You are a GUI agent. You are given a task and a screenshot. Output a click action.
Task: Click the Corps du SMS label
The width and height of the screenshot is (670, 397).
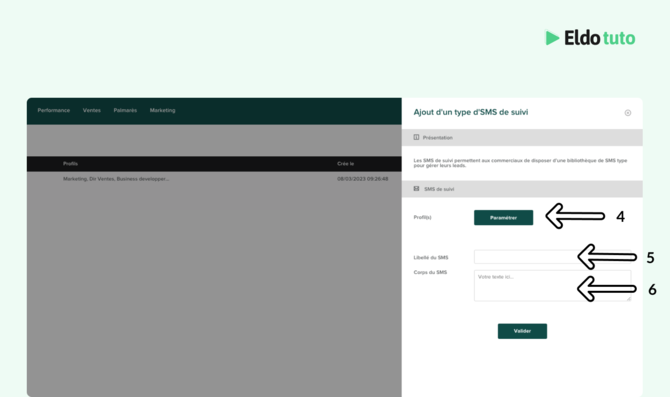coord(430,272)
